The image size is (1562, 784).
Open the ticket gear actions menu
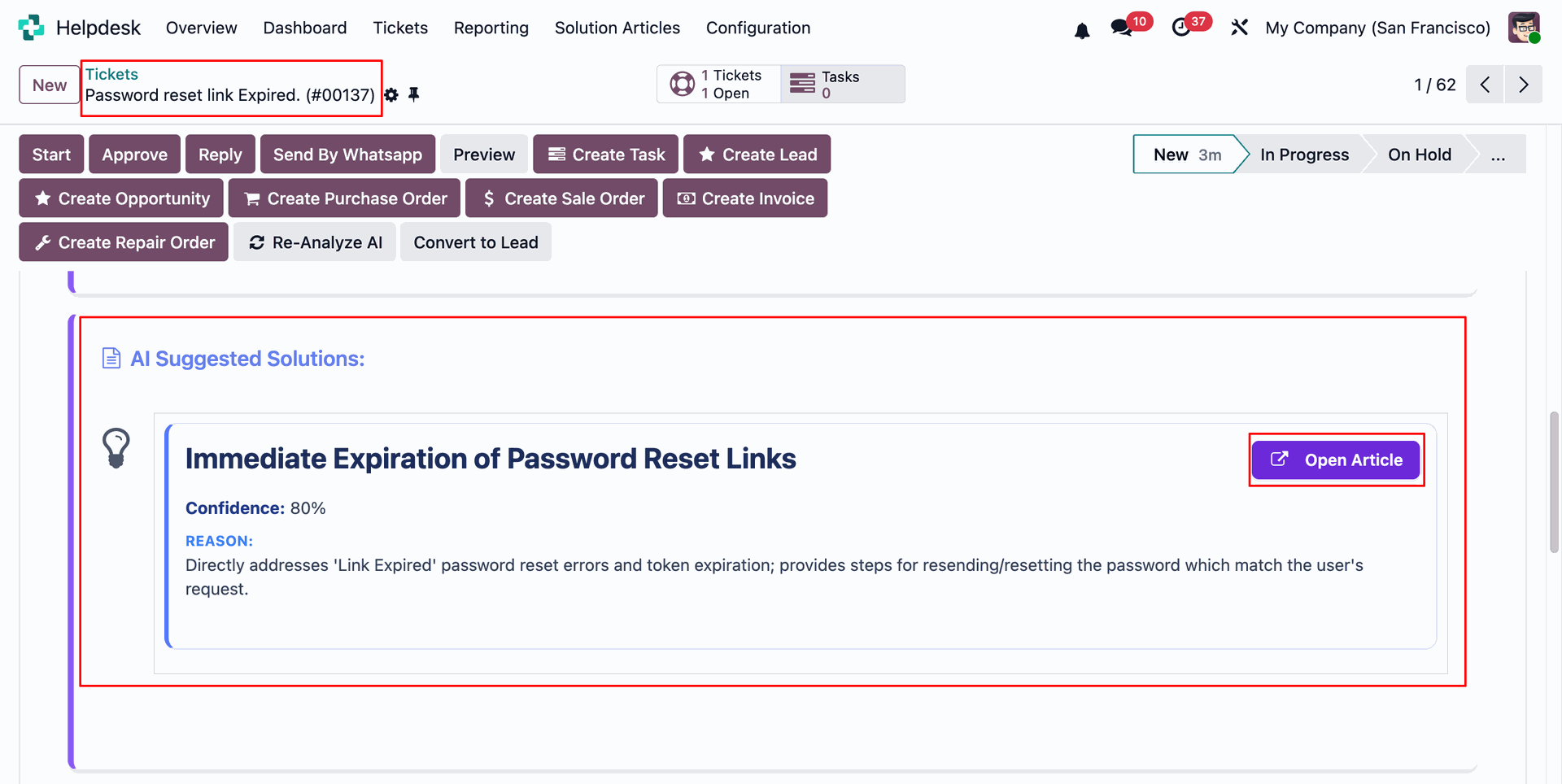pos(391,95)
